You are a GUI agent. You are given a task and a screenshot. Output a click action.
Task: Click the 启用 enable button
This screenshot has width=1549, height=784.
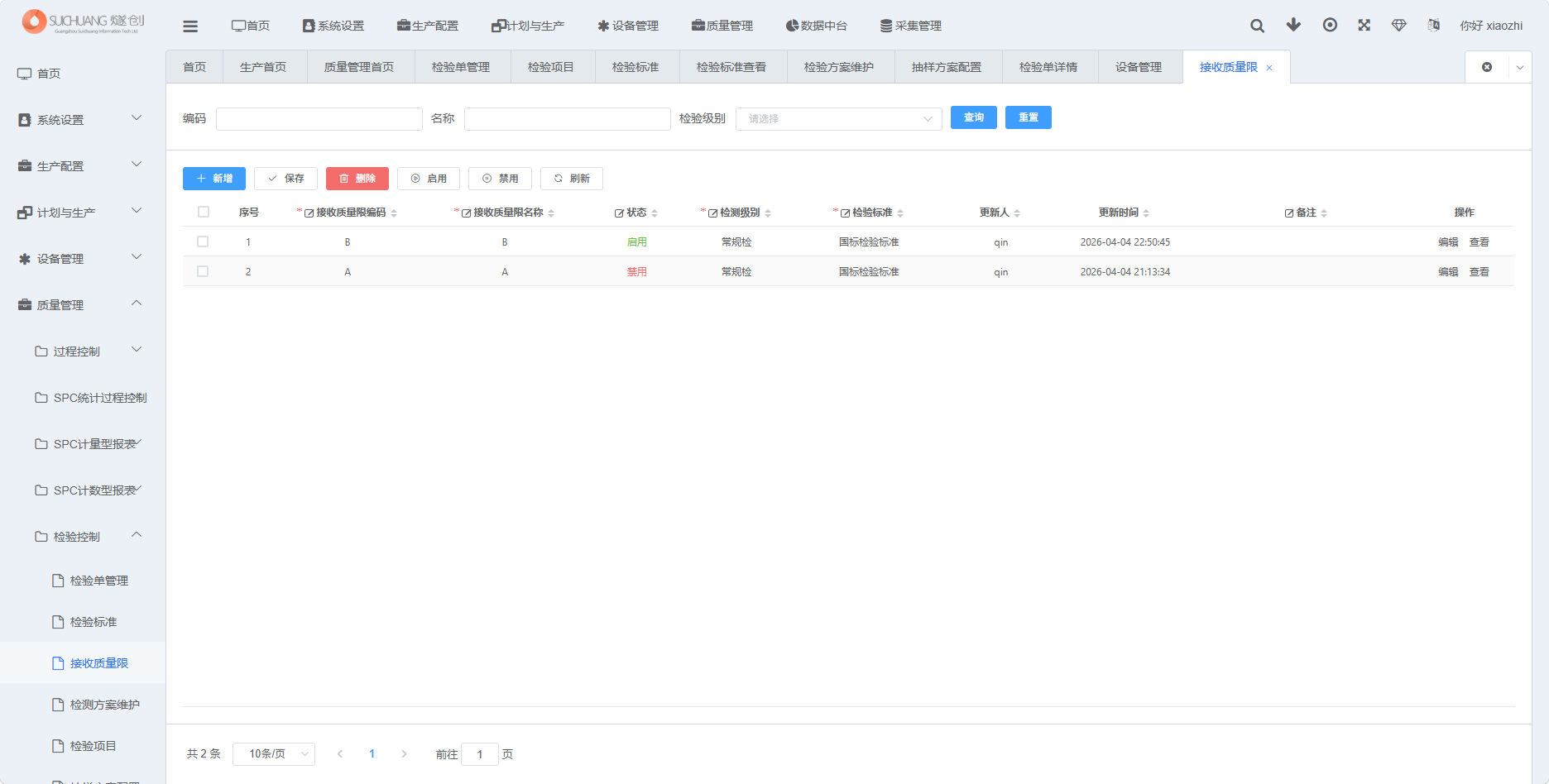429,179
